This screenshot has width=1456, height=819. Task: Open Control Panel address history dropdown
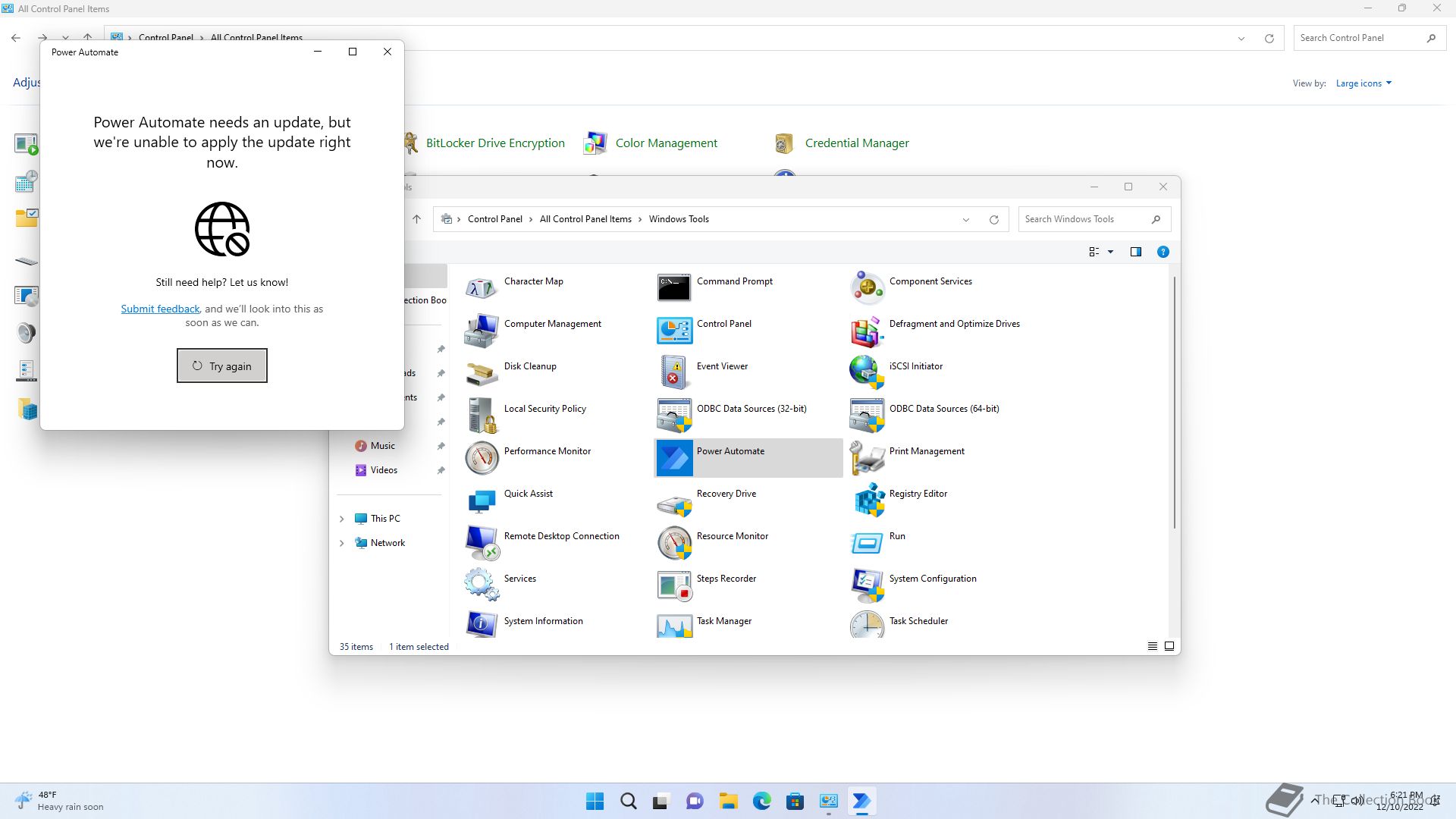coord(1241,38)
